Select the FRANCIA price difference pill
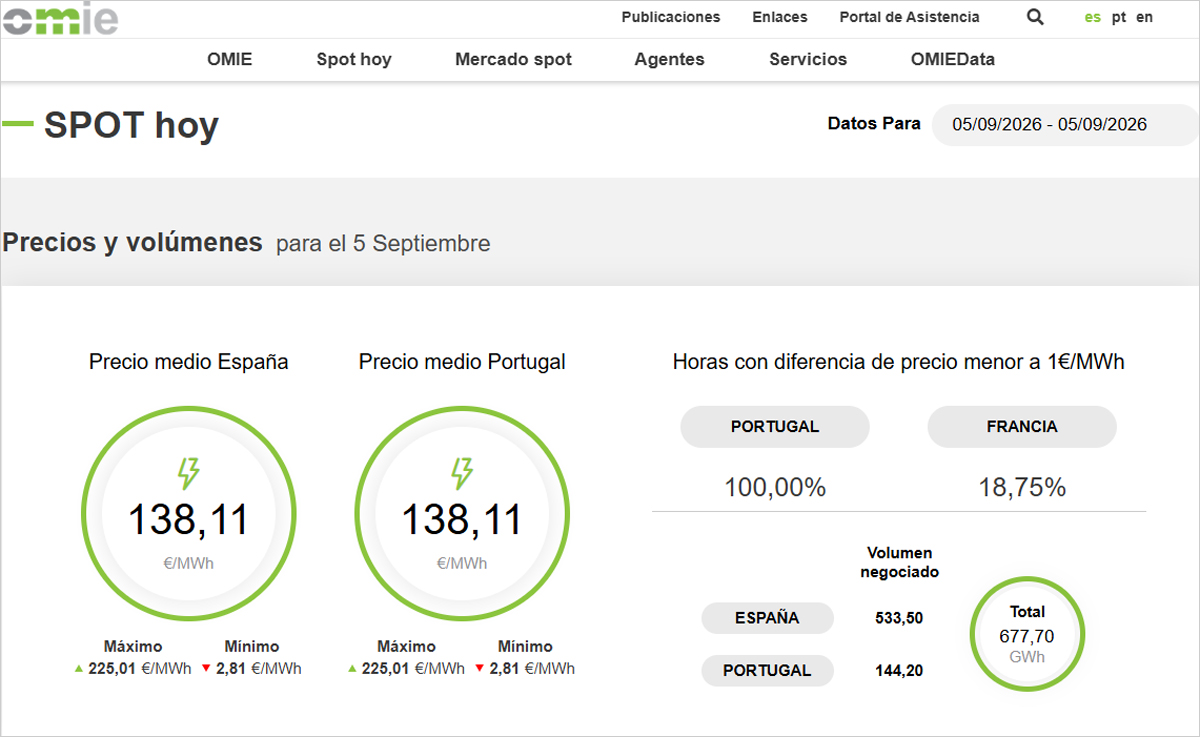 (x=1022, y=427)
